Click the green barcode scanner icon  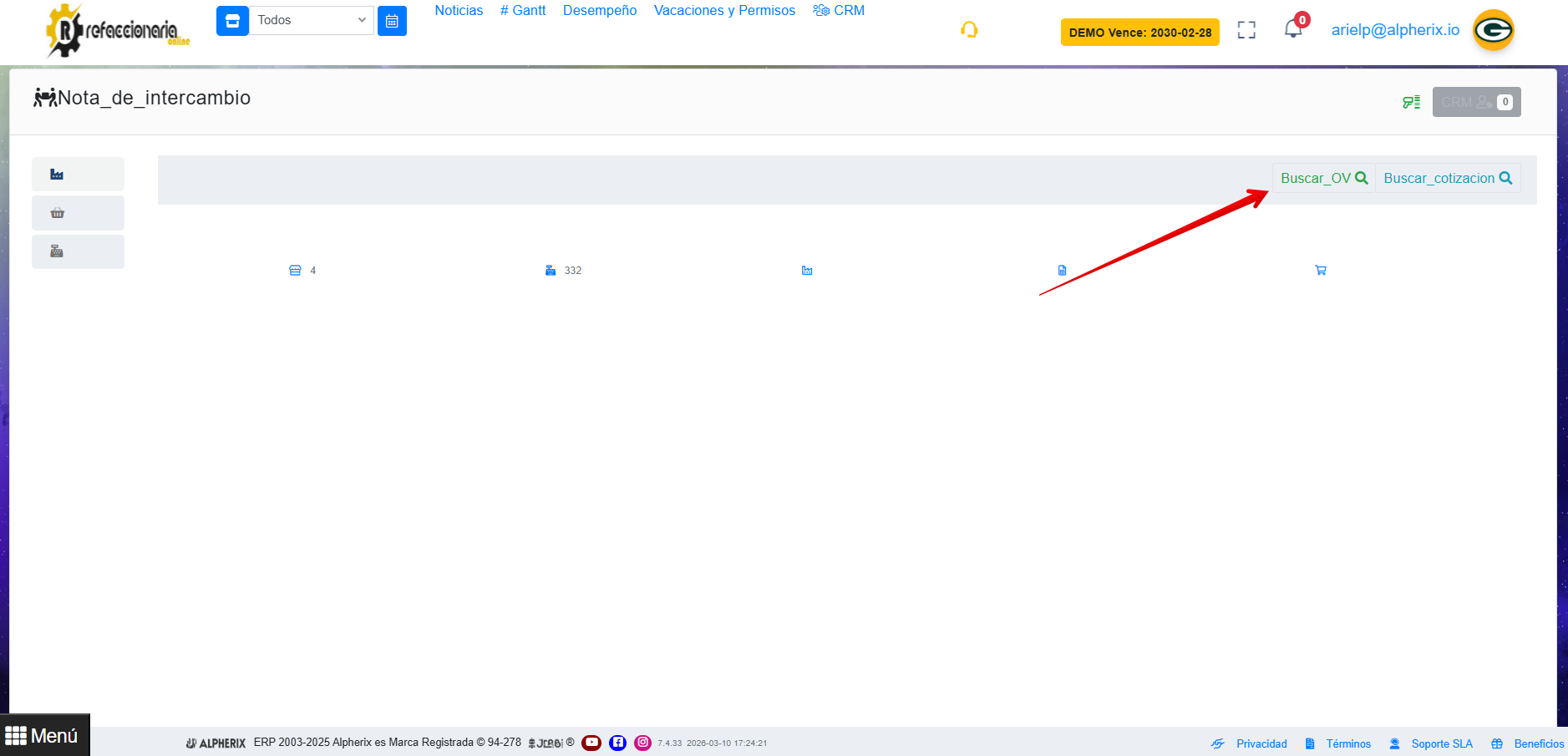(1411, 102)
